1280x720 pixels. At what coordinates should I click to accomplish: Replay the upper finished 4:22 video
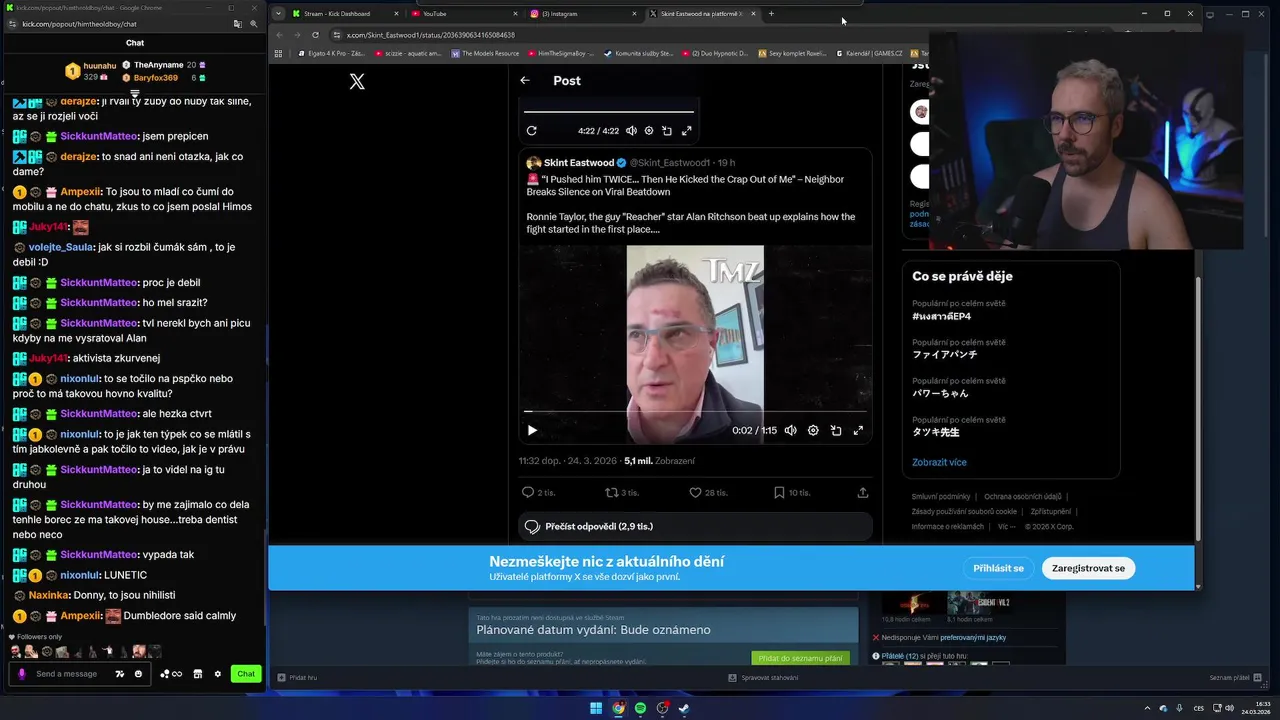(x=531, y=131)
